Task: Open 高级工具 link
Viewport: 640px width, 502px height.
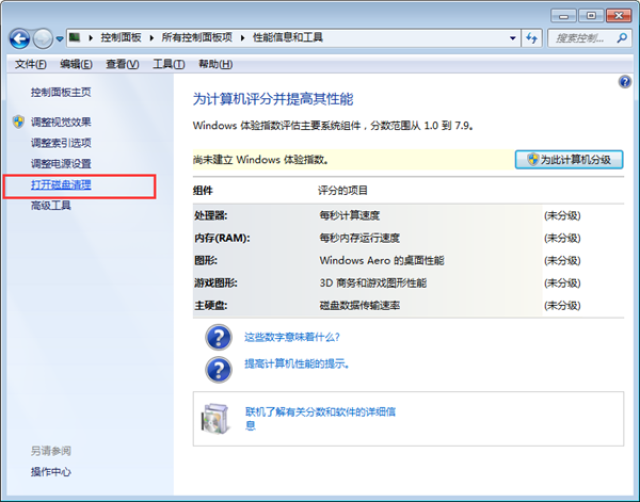Action: click(x=51, y=205)
